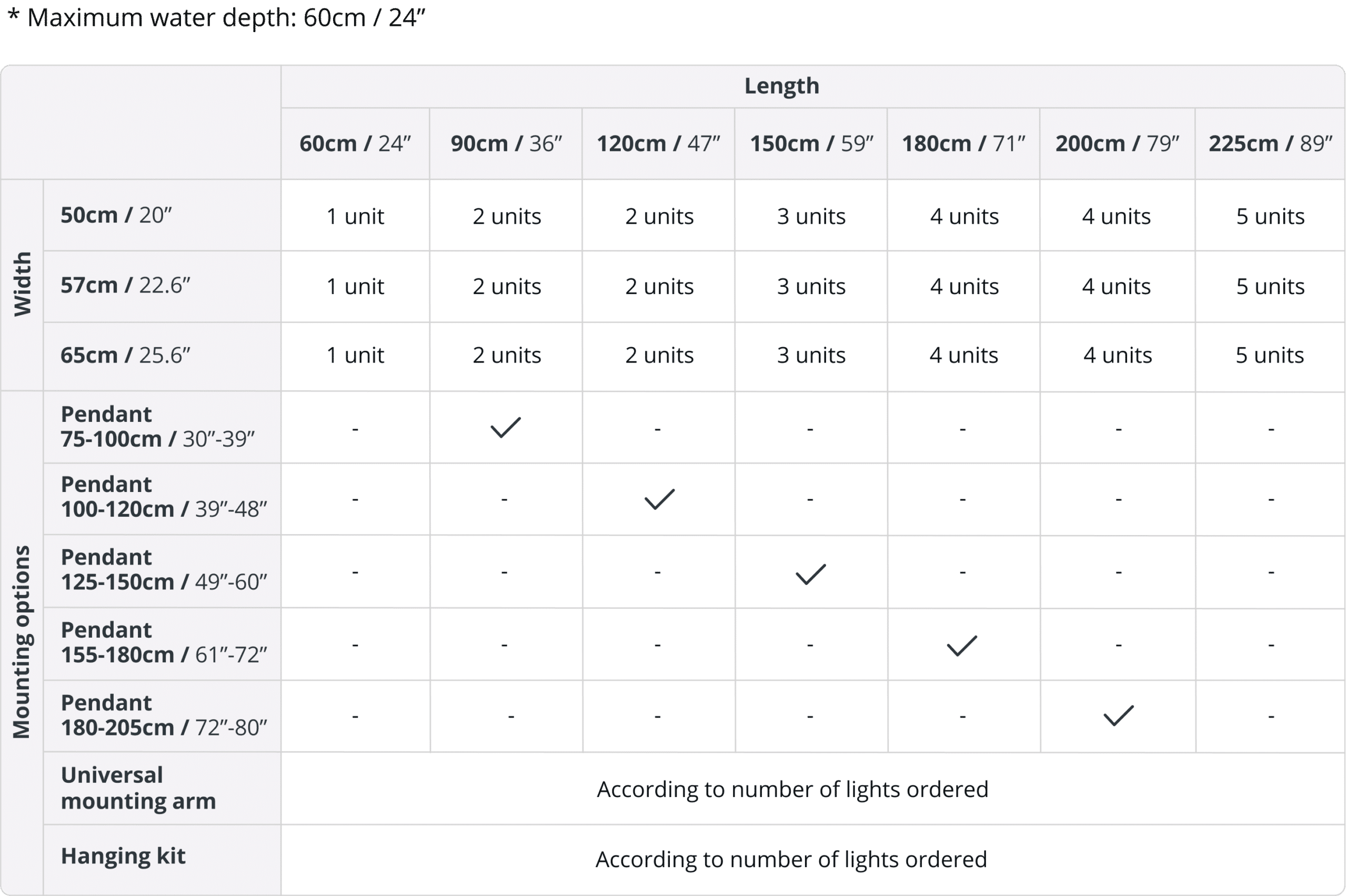The image size is (1347, 896).
Task: Click '4 units' for 65cm width, 200cm length
Action: coord(1117,356)
